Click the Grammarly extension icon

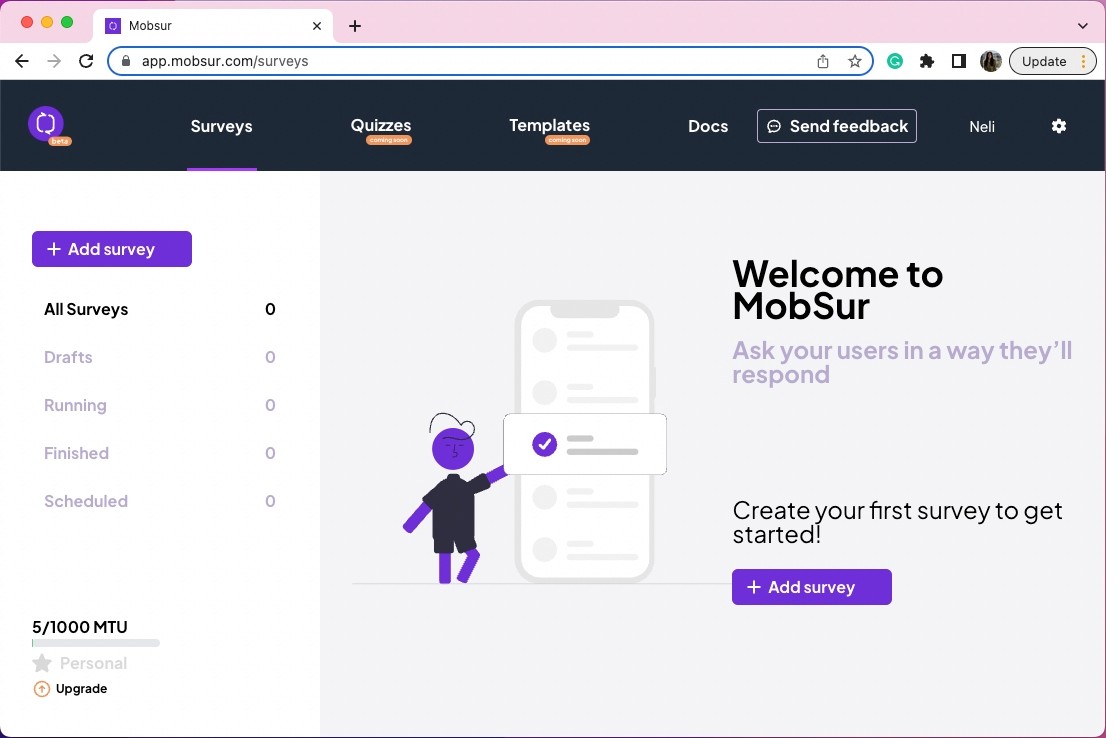pos(894,61)
